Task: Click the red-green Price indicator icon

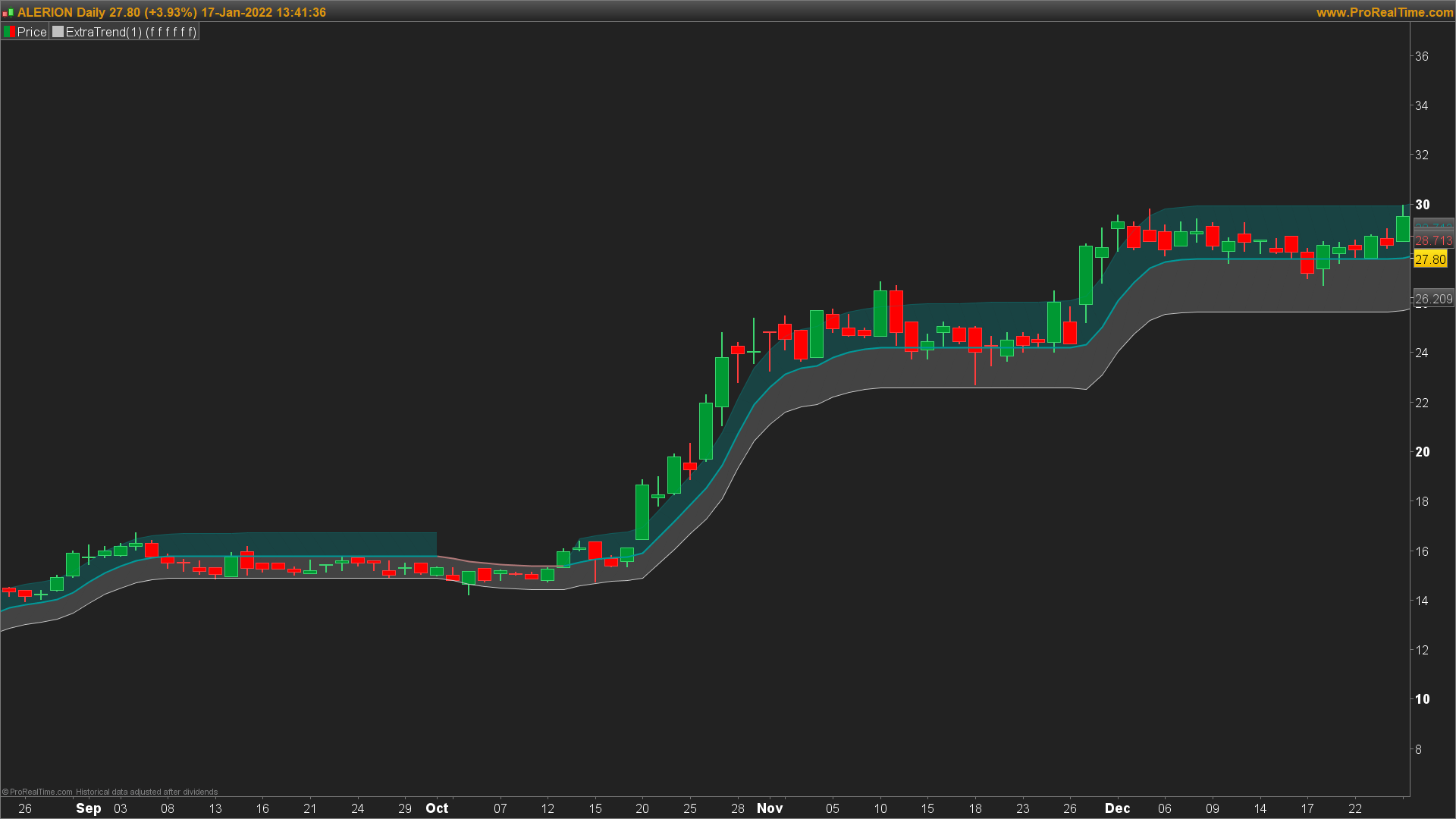Action: point(9,32)
